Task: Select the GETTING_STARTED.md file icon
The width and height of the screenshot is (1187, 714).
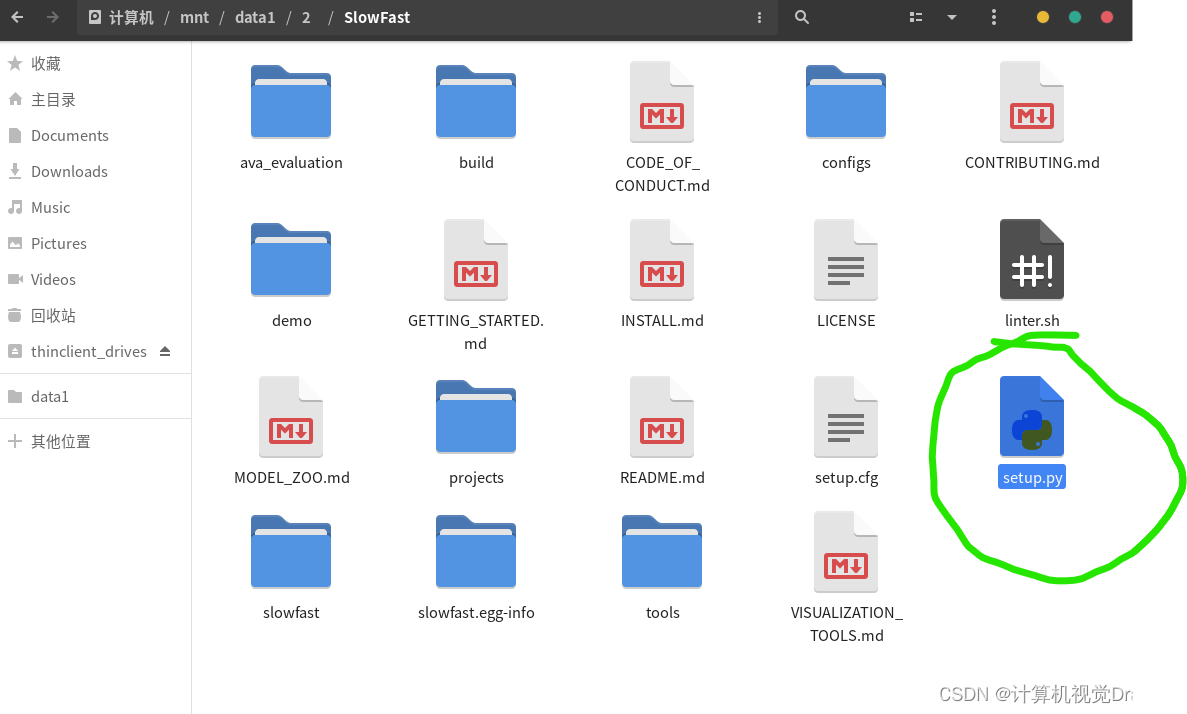Action: tap(475, 260)
